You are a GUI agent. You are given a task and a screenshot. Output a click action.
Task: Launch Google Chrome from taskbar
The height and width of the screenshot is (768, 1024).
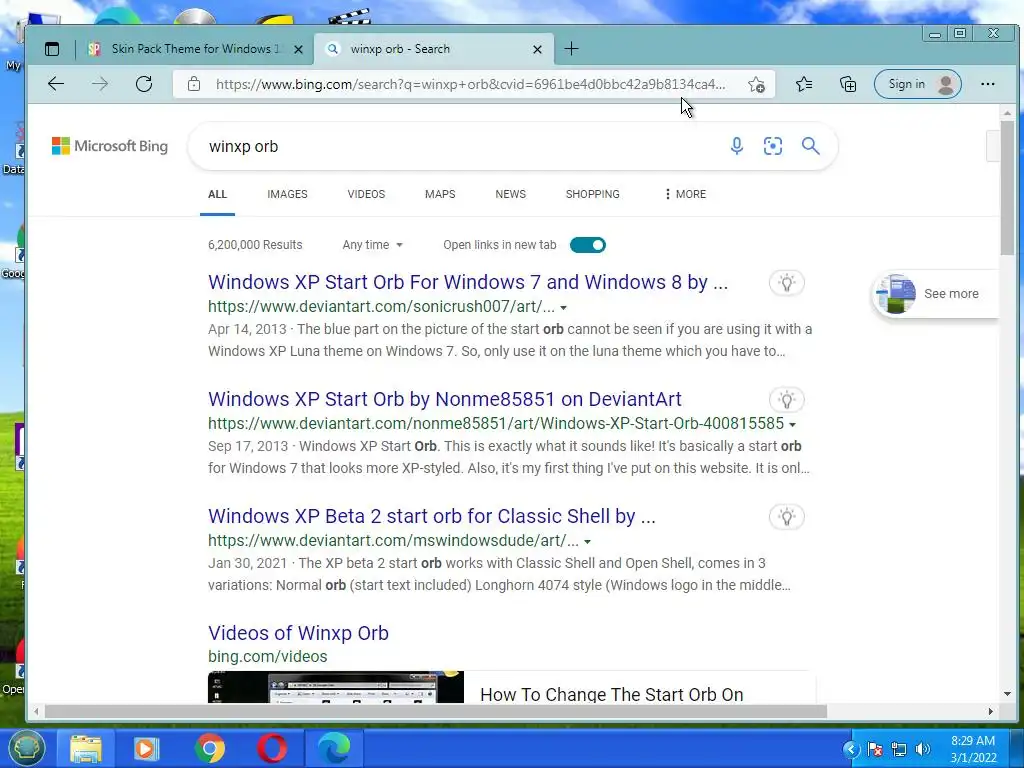point(209,748)
